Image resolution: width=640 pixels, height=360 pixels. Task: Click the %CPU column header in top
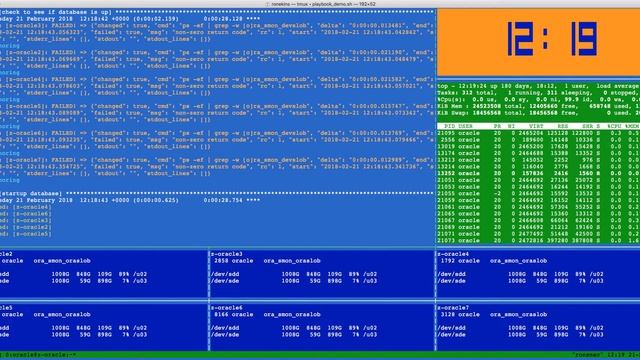click(x=614, y=127)
